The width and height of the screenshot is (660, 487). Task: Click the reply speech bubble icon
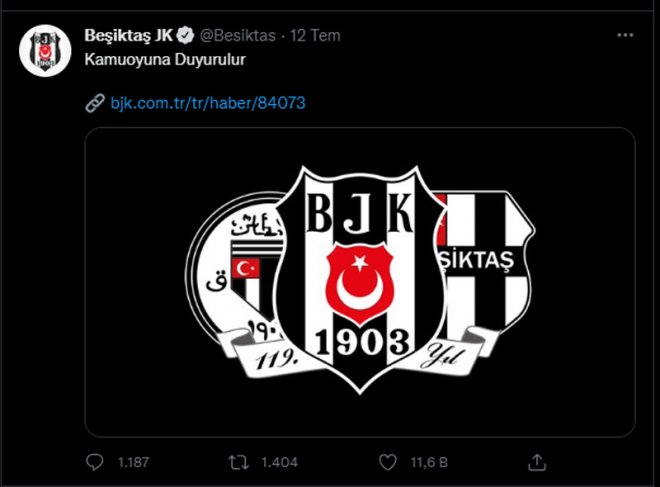pyautogui.click(x=95, y=462)
